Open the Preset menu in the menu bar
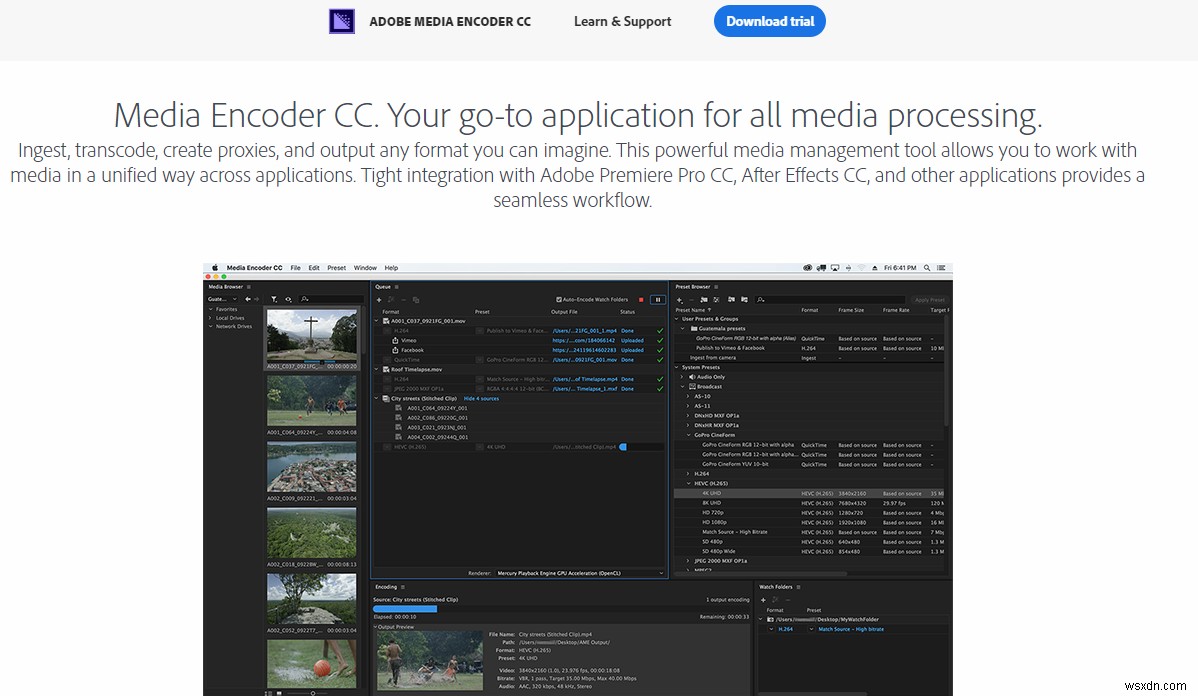Screen dimensions: 1198x696 coord(337,267)
